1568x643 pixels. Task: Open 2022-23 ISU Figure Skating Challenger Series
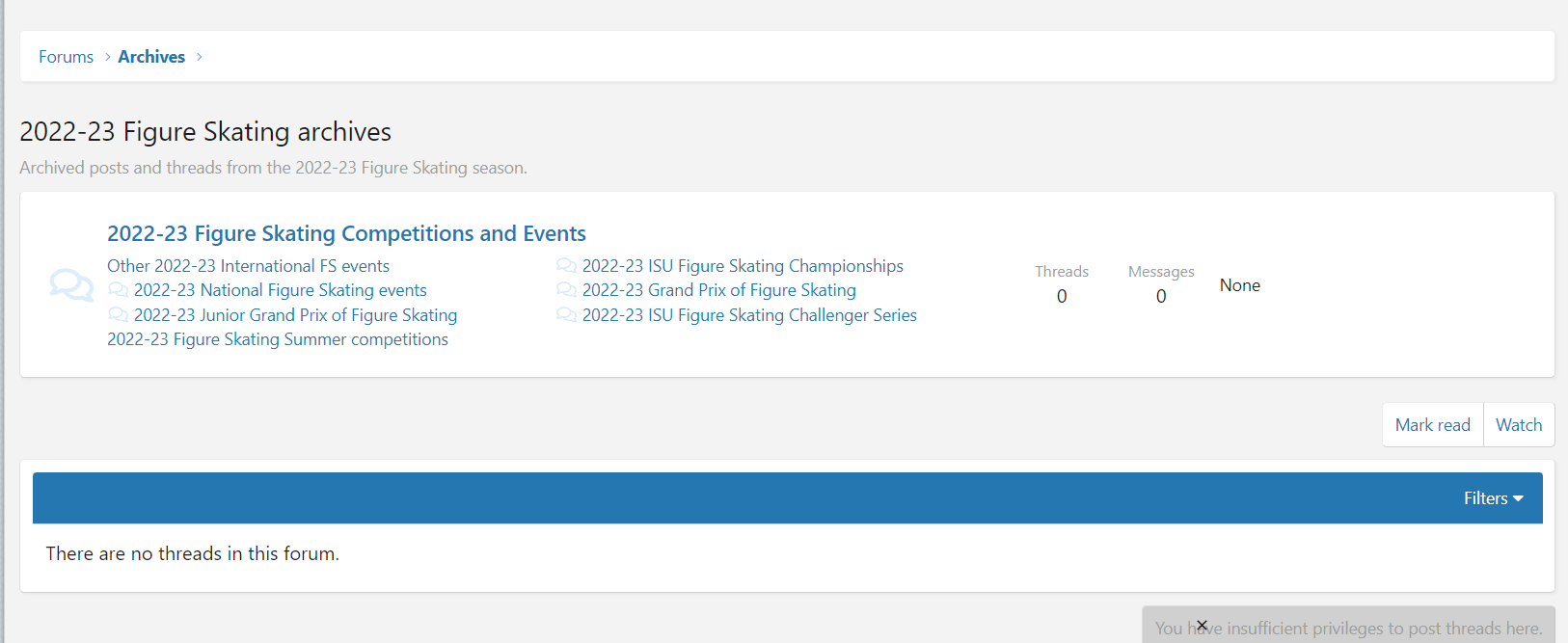(x=749, y=315)
